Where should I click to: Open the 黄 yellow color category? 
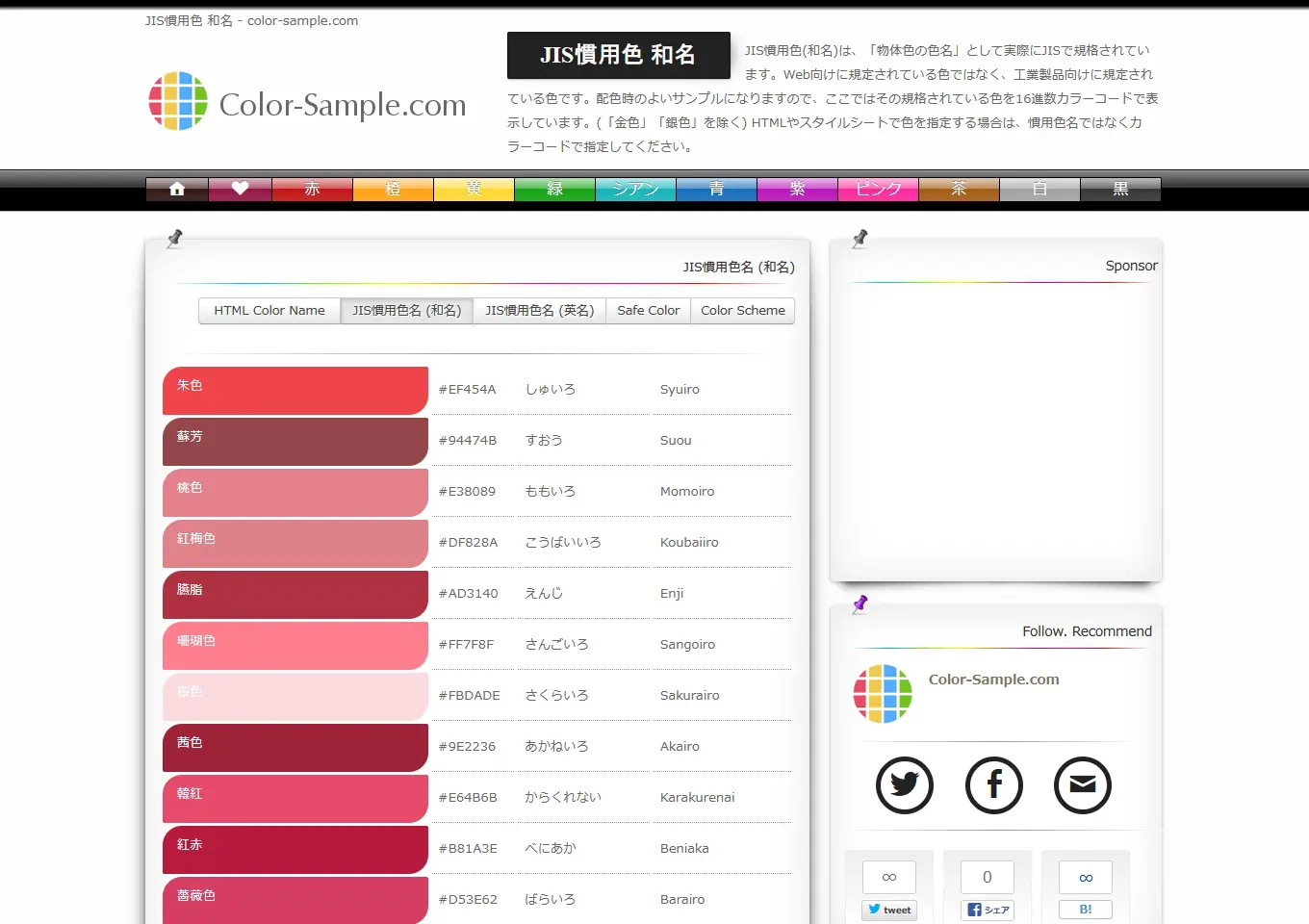tap(474, 189)
